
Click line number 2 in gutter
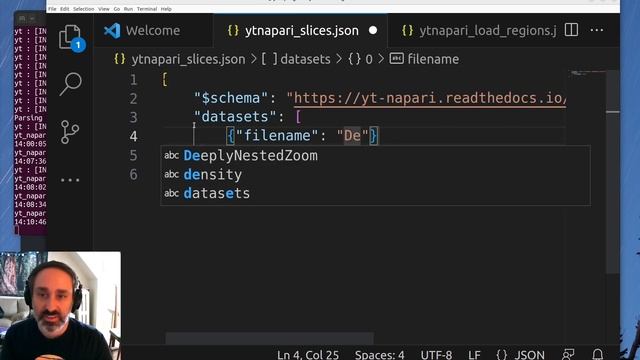tap(133, 99)
